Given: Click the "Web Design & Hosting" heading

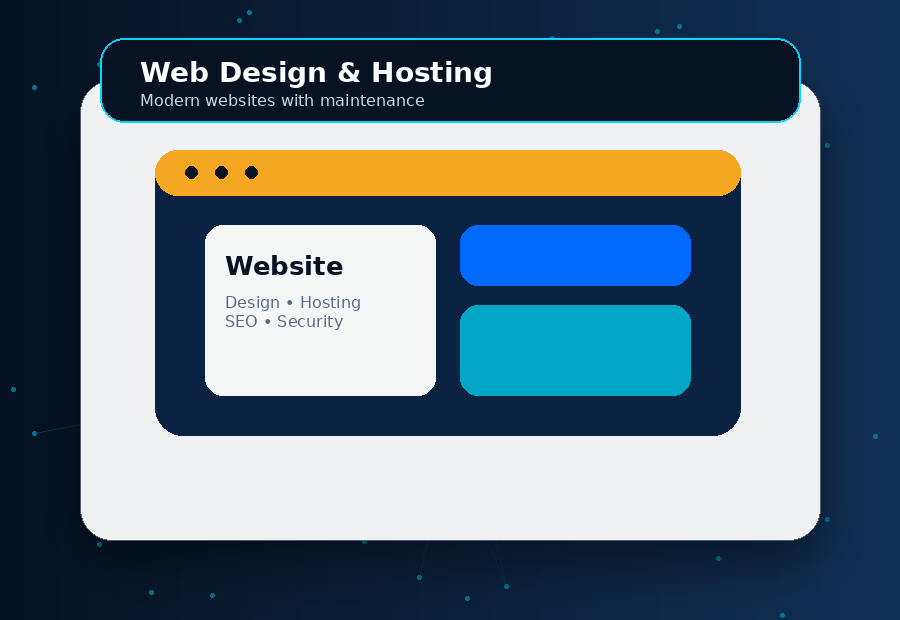Looking at the screenshot, I should (316, 73).
